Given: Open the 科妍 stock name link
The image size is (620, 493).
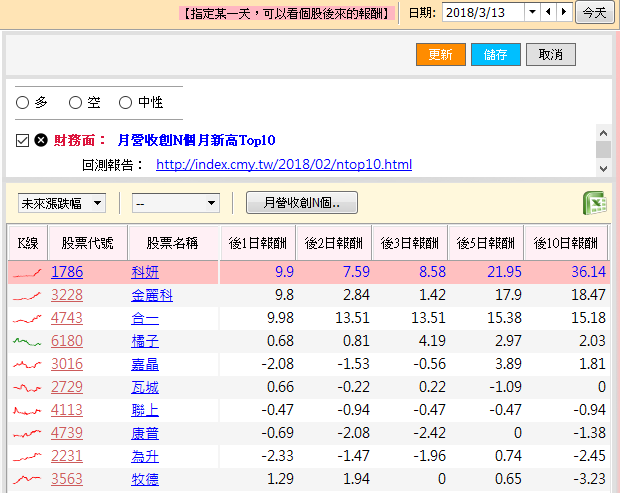Looking at the screenshot, I should (145, 272).
